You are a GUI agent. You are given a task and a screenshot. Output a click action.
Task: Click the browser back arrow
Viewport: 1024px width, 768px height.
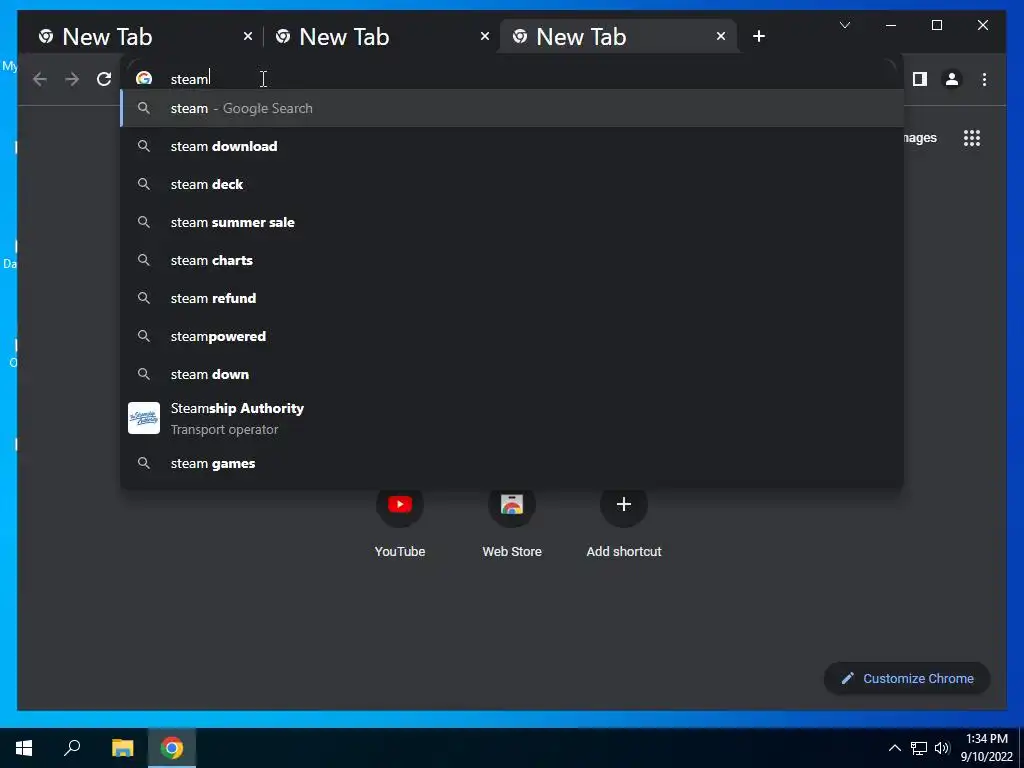pyautogui.click(x=40, y=80)
